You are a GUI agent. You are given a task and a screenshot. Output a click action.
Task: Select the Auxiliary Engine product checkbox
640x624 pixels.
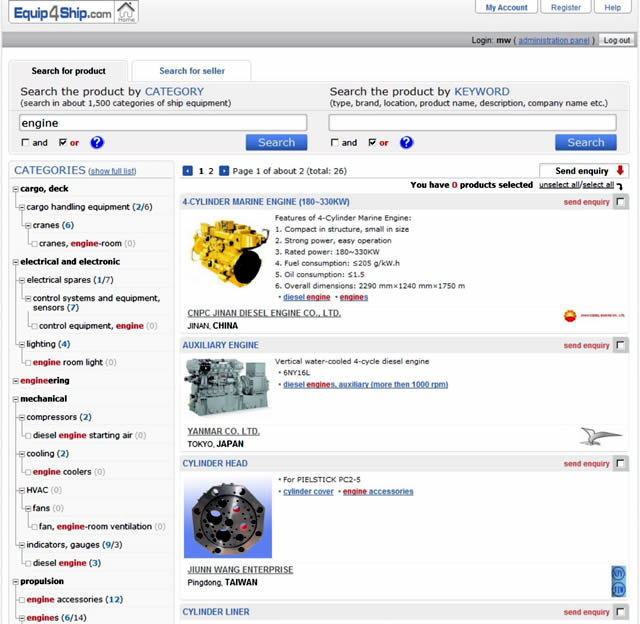[621, 345]
